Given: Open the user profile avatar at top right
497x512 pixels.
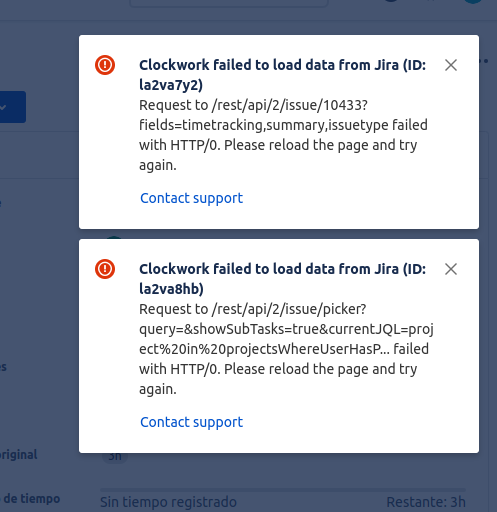Looking at the screenshot, I should coord(473,1).
